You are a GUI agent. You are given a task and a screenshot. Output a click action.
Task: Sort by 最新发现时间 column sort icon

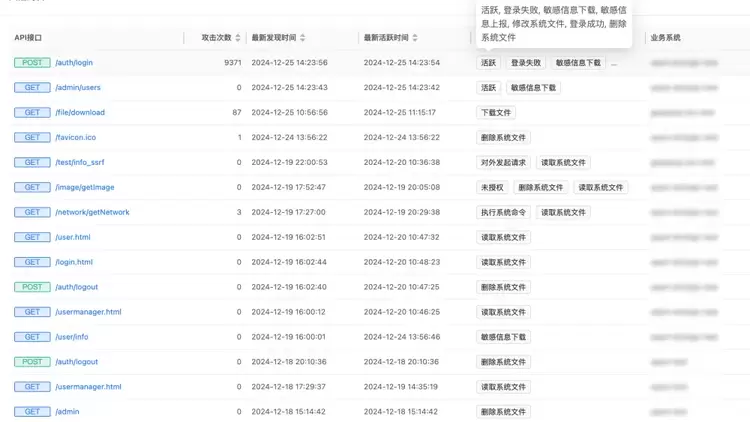click(x=303, y=38)
